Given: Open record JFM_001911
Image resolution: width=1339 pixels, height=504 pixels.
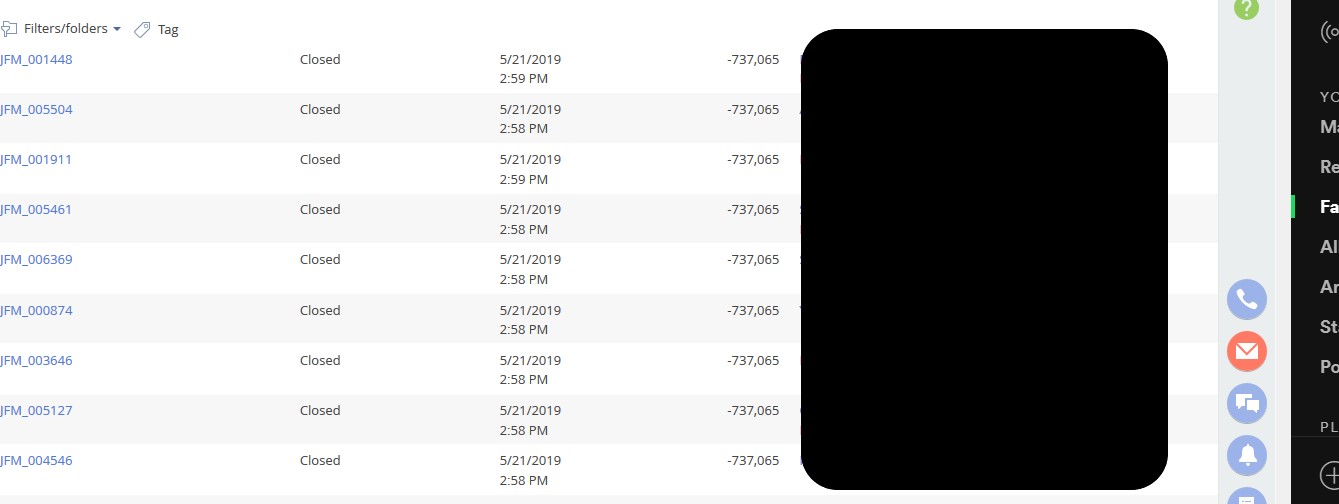Looking at the screenshot, I should click(x=36, y=159).
